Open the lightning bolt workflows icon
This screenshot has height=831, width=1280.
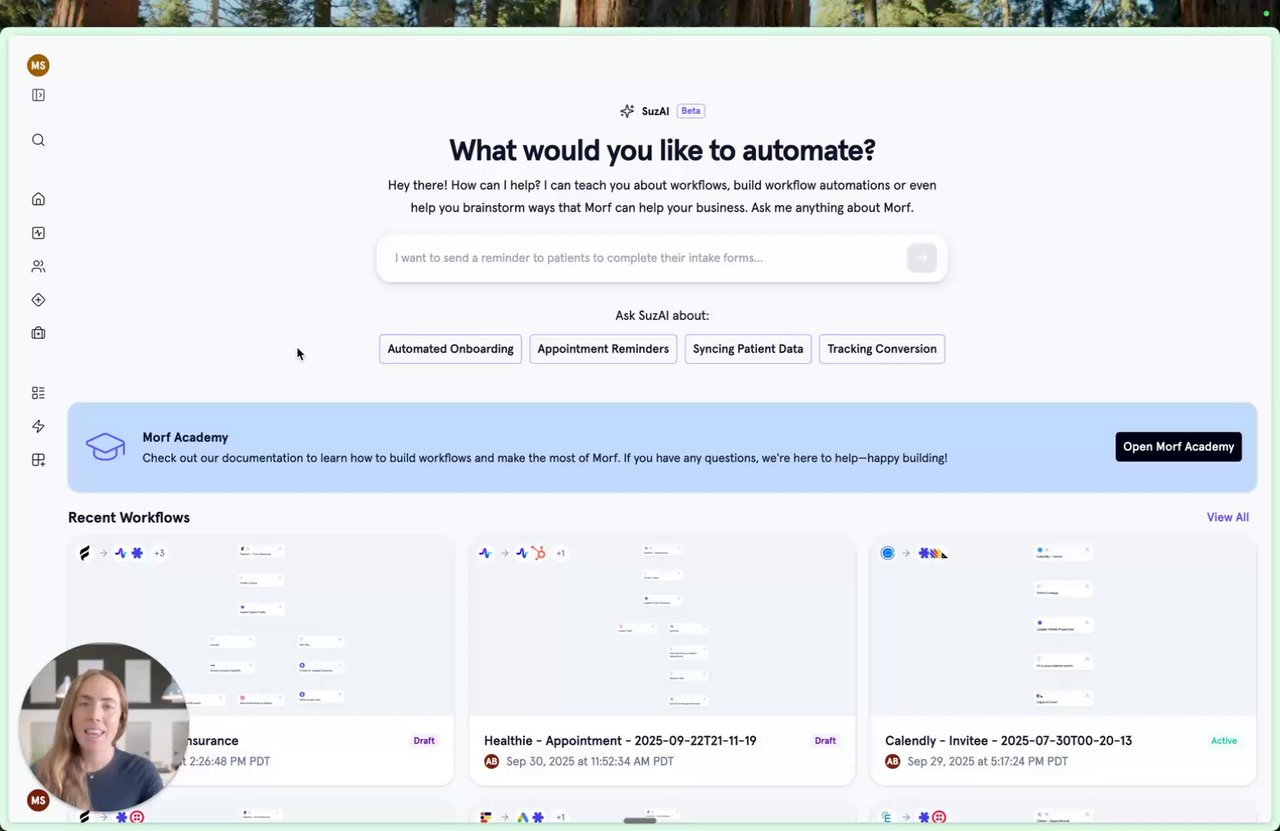click(x=38, y=426)
